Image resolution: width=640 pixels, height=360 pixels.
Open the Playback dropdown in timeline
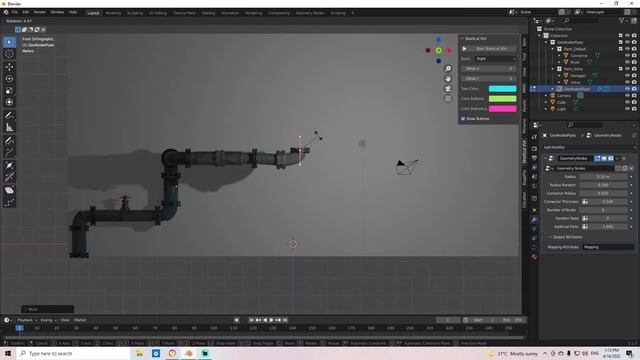pyautogui.click(x=27, y=320)
